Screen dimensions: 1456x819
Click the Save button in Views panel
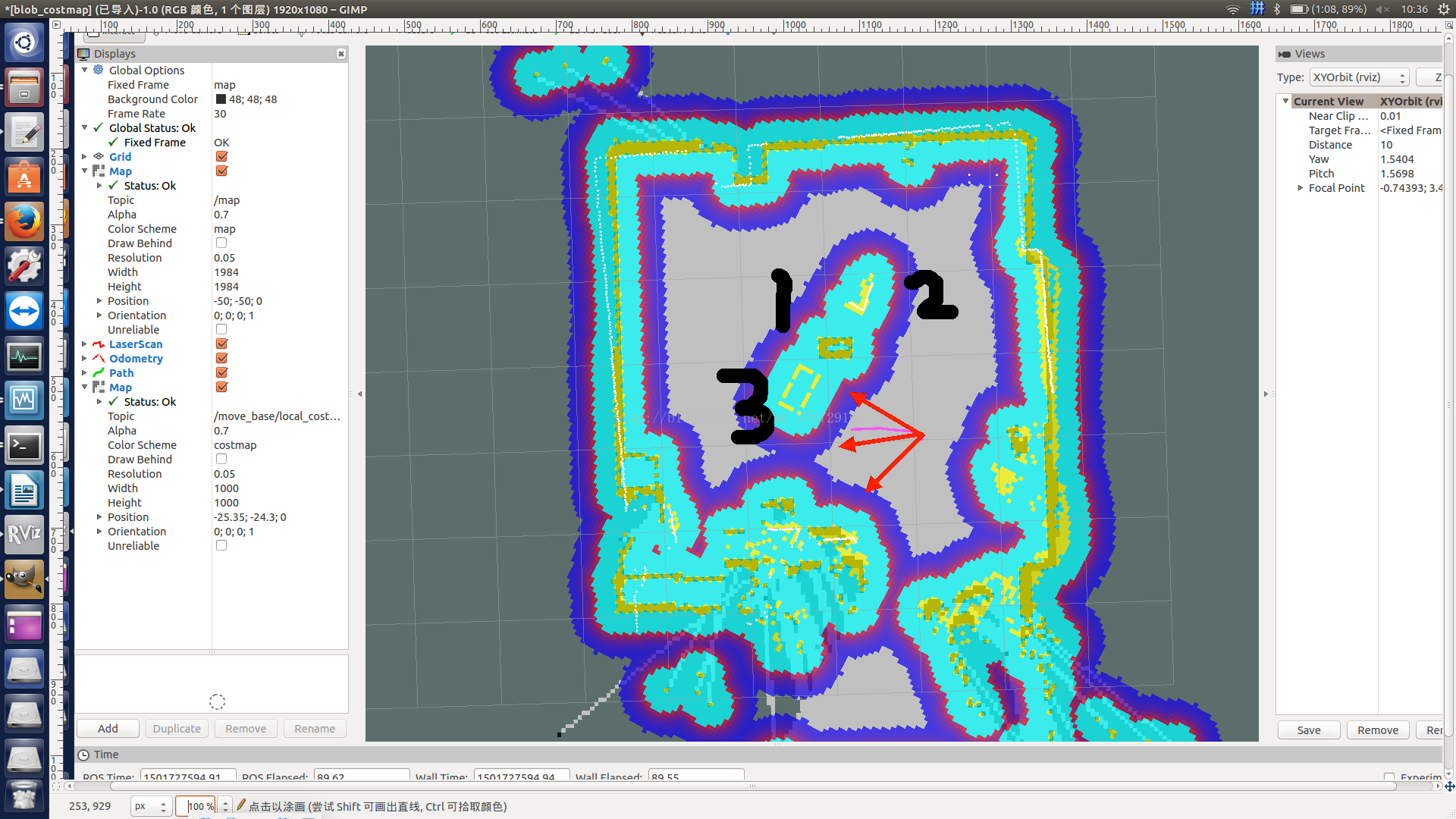(1308, 730)
